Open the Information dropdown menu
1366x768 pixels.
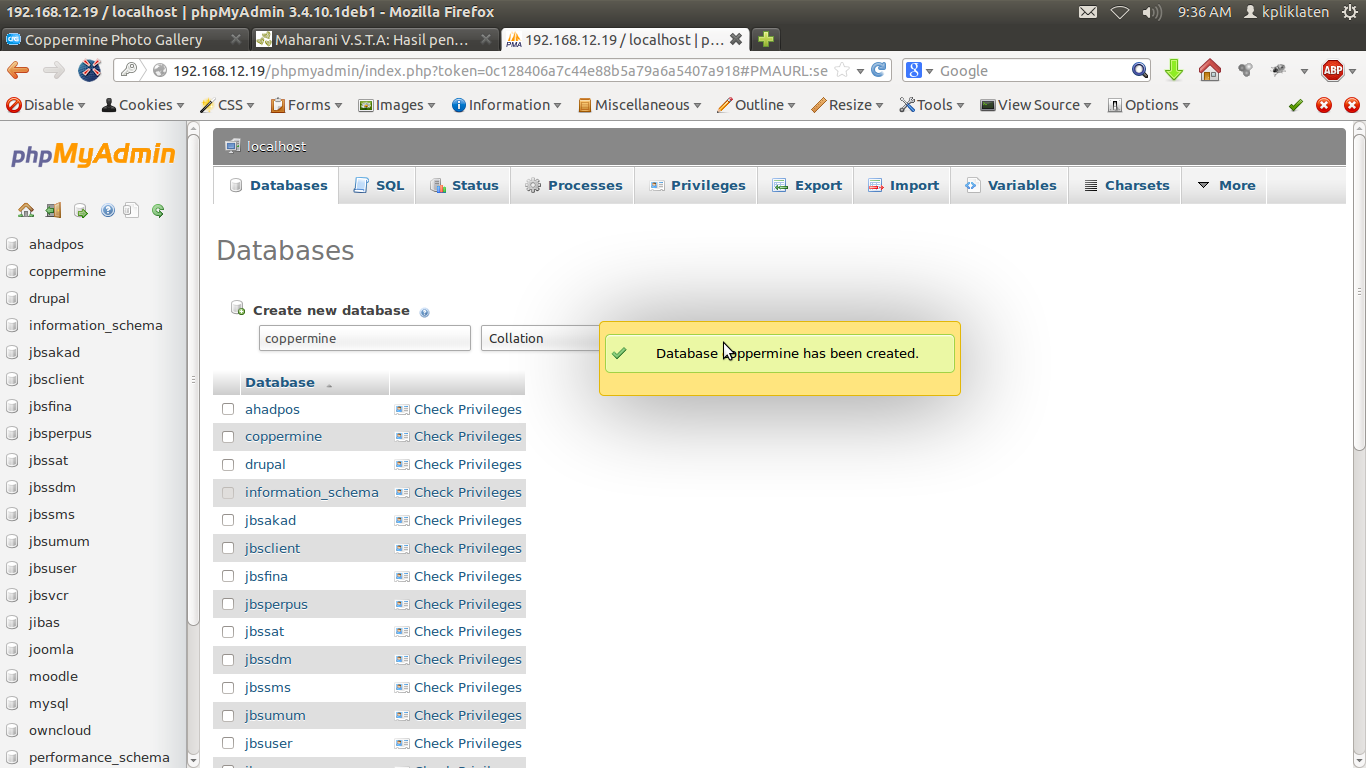click(x=507, y=105)
